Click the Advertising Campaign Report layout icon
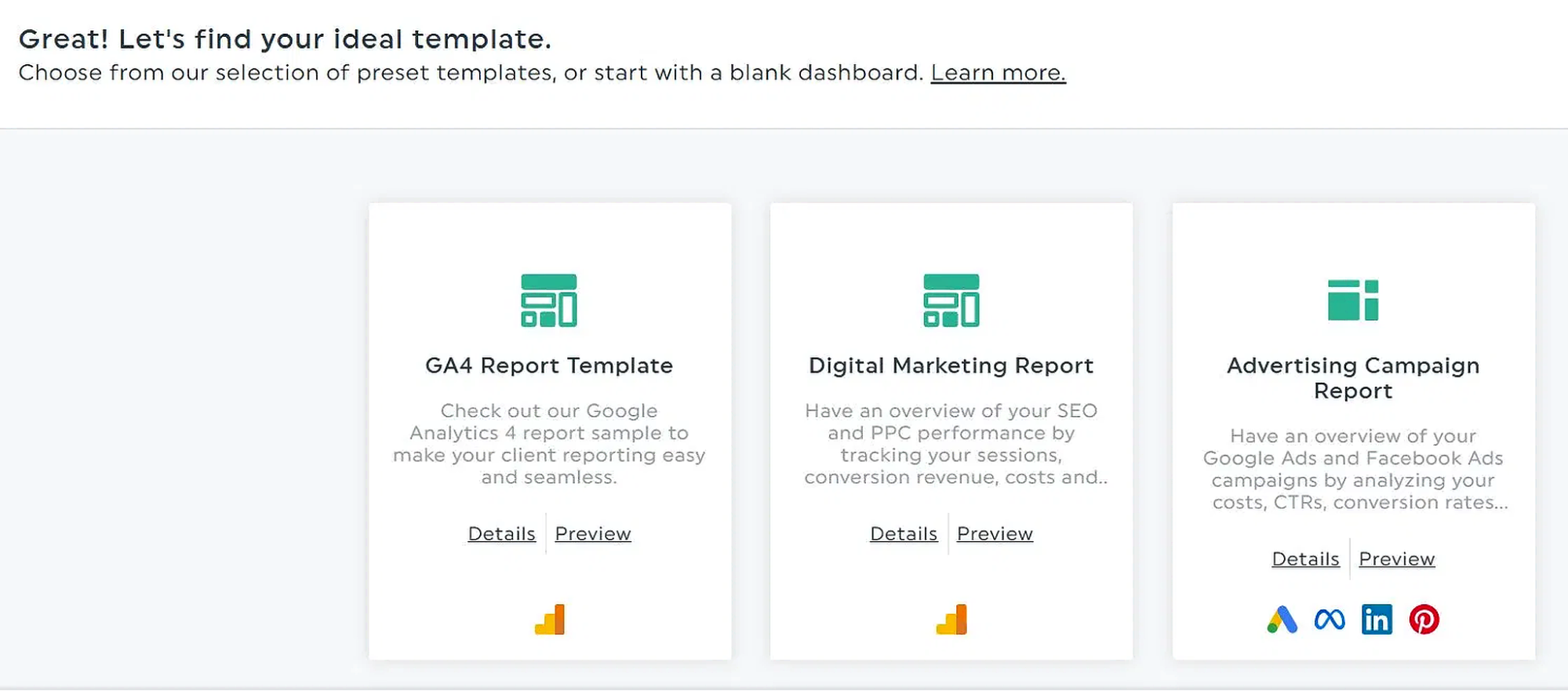This screenshot has width=1568, height=691. click(x=1353, y=300)
